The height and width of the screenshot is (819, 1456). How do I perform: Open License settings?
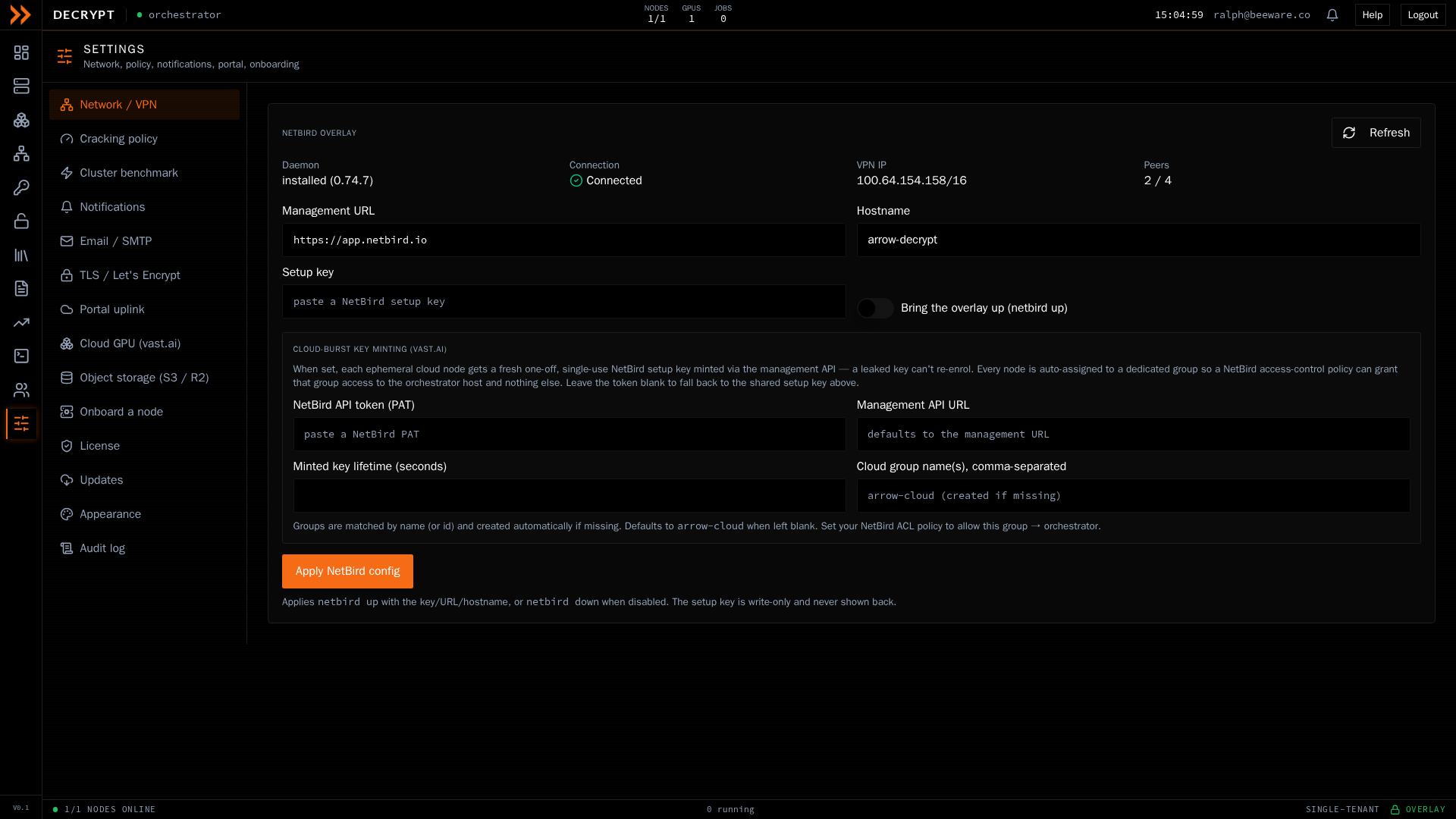pos(144,446)
